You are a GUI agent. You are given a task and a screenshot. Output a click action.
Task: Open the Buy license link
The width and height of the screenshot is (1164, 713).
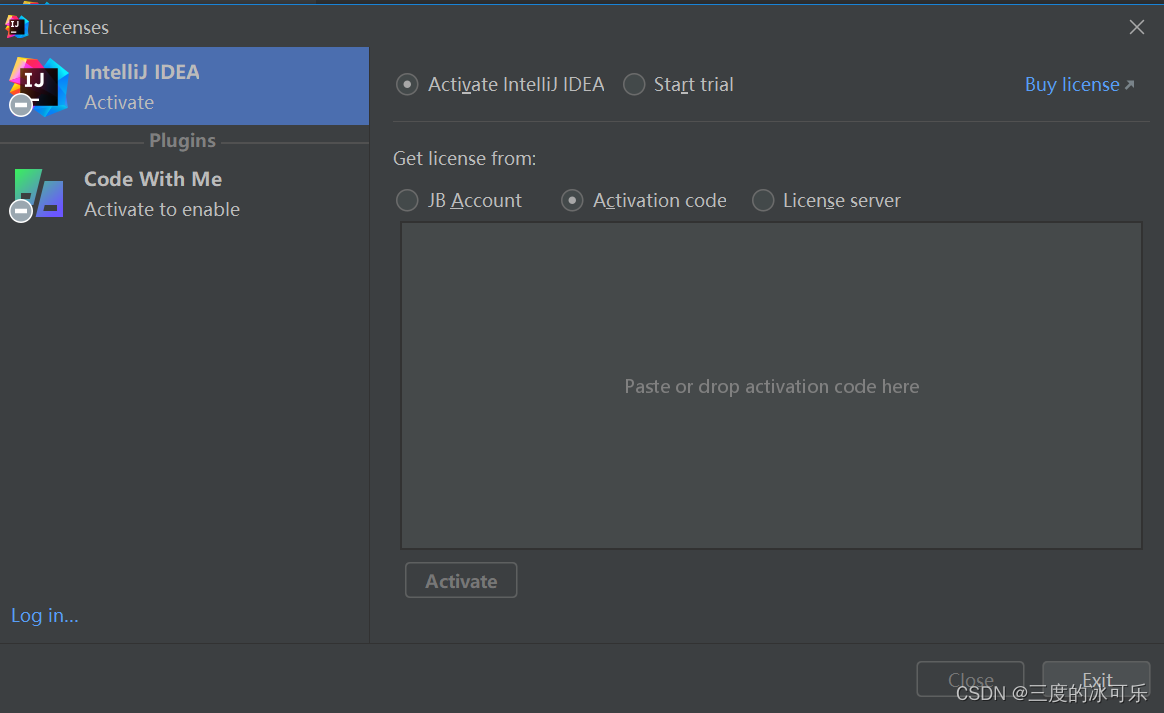click(x=1079, y=85)
